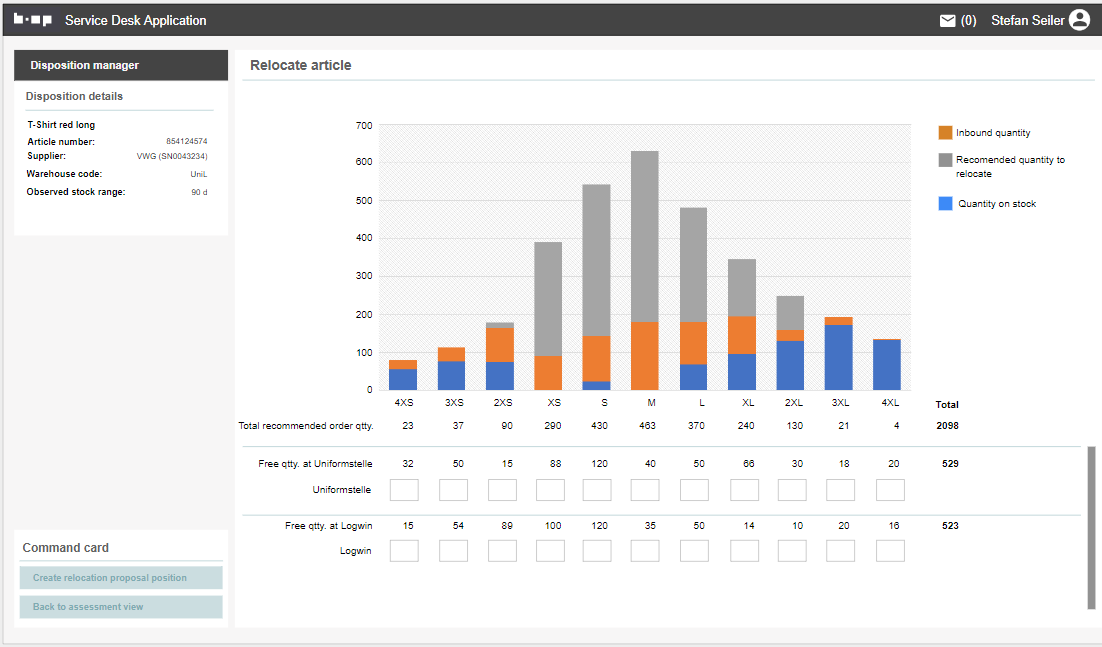Click the blue Quantity on stock swatch
Screen dimensions: 1102x647
click(945, 204)
